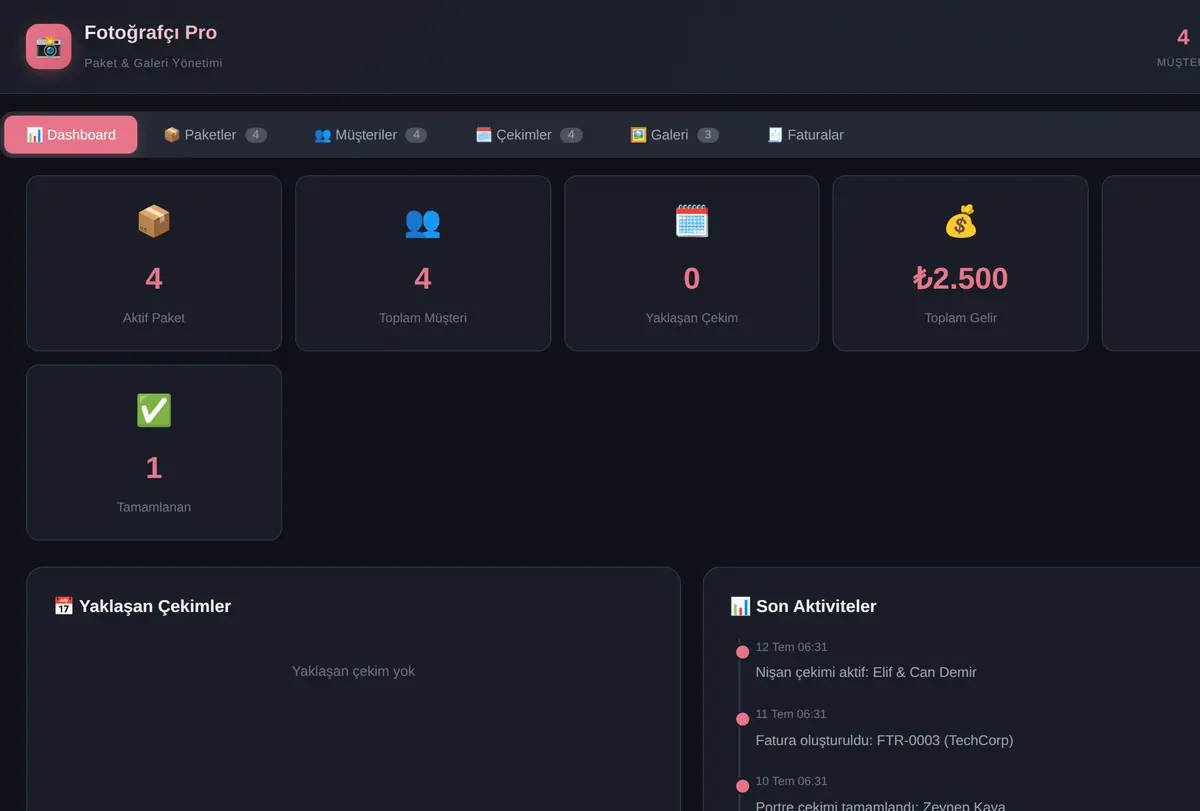Click the 'Yaklaşan çekim yok' message
1200x811 pixels.
pyautogui.click(x=353, y=671)
